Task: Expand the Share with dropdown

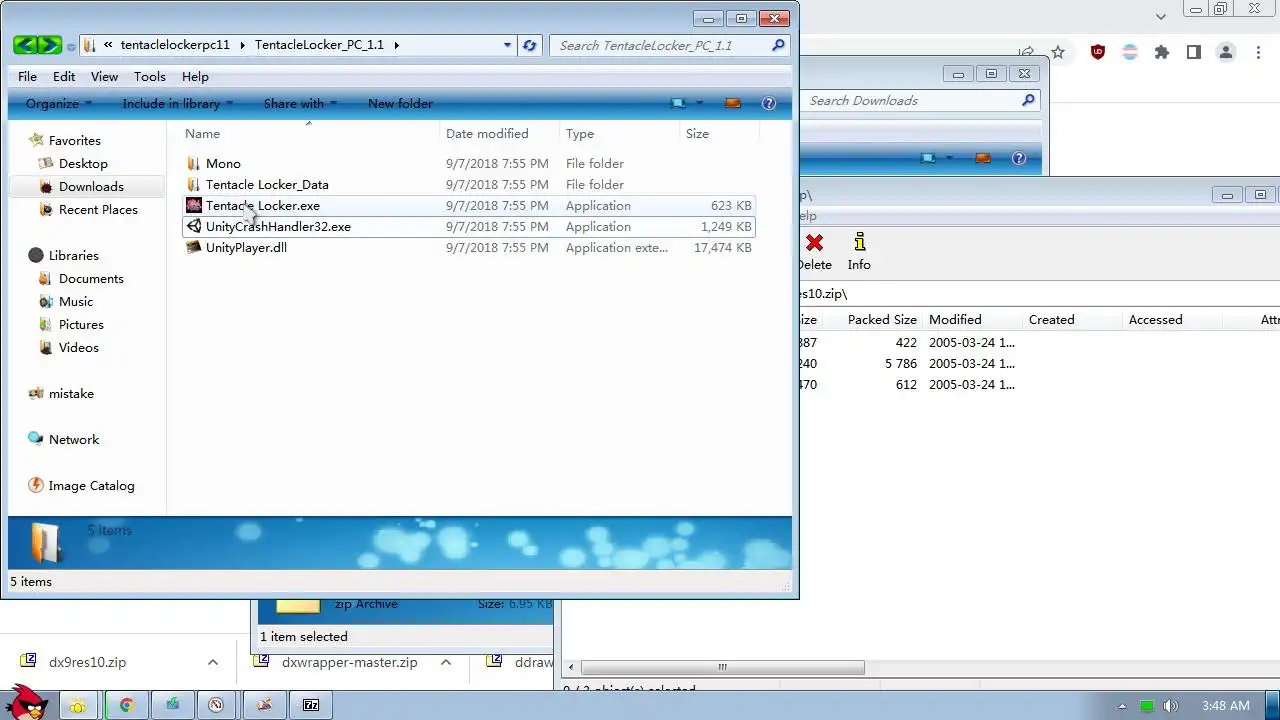Action: click(x=300, y=103)
